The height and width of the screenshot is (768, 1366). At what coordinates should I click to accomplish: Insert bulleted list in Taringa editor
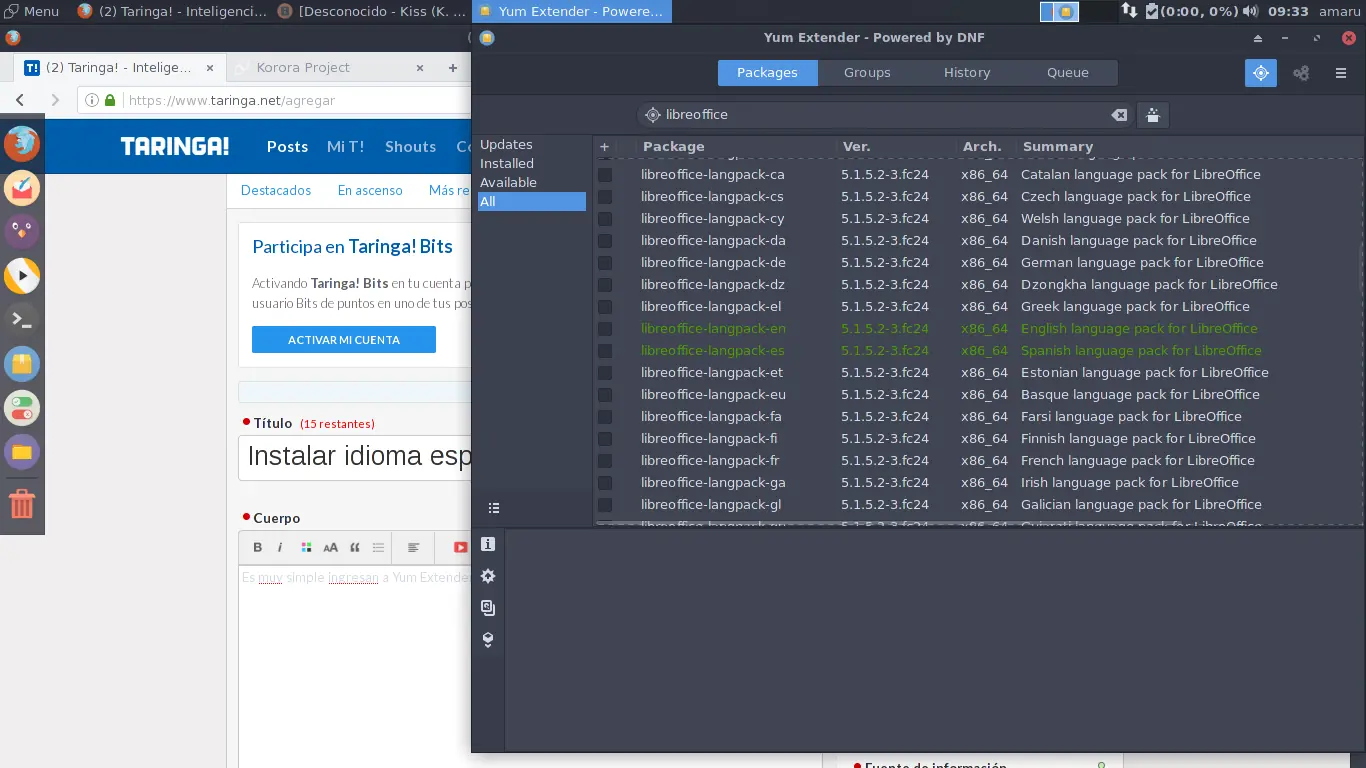coord(378,547)
